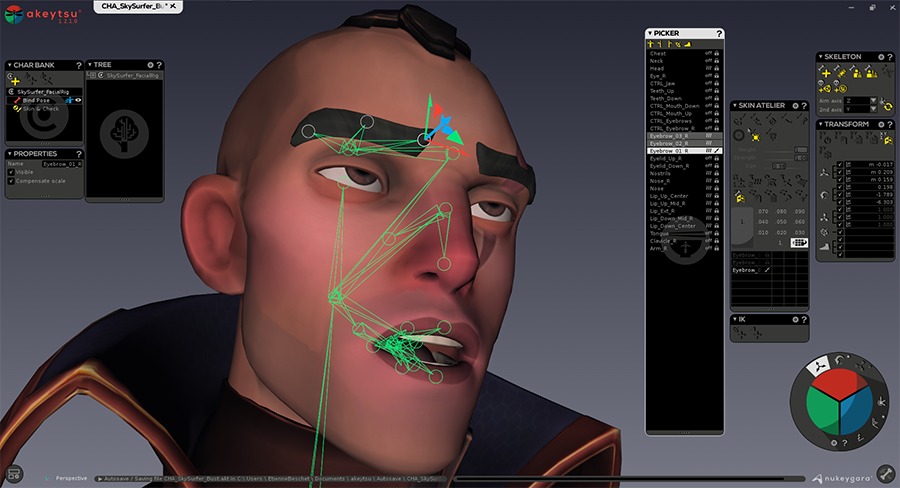Image resolution: width=900 pixels, height=488 pixels.
Task: Select the .090 weight preset
Action: tap(799, 211)
